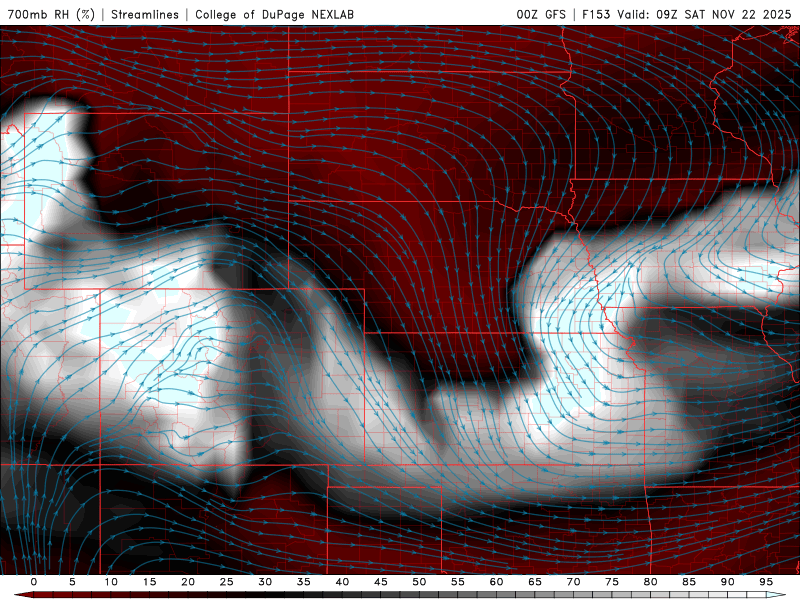This screenshot has height=600, width=800.
Task: Click the colorbar label '30'
Action: [265, 582]
